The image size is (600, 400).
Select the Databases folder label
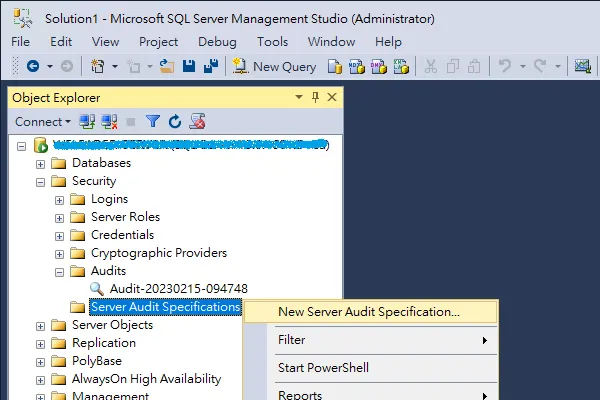click(x=101, y=163)
